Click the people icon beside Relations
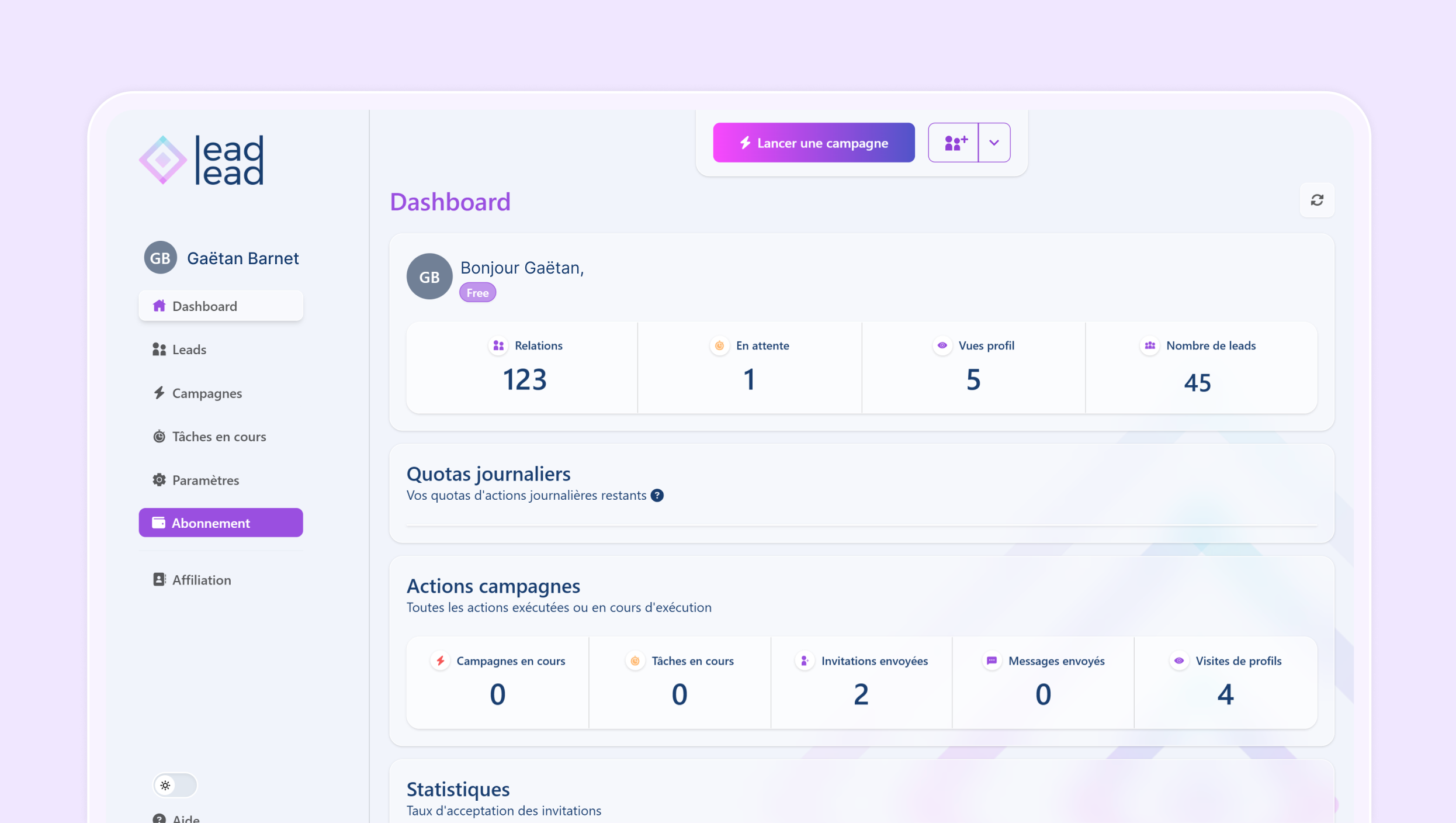This screenshot has height=823, width=1456. click(498, 345)
